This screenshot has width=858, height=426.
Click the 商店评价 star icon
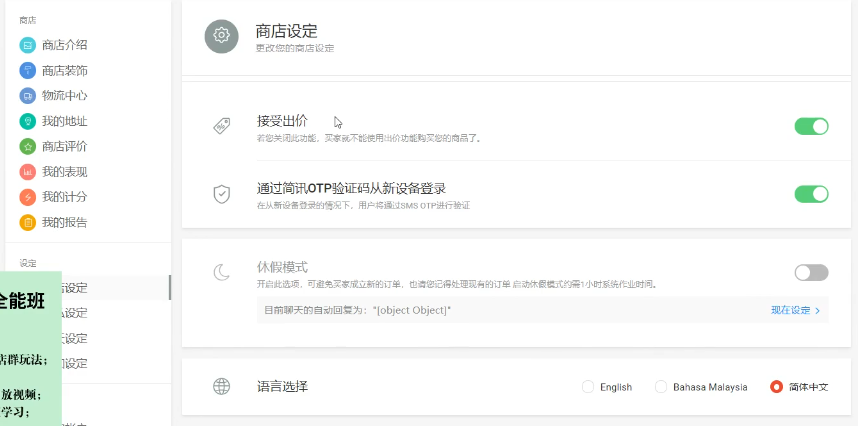pos(28,146)
